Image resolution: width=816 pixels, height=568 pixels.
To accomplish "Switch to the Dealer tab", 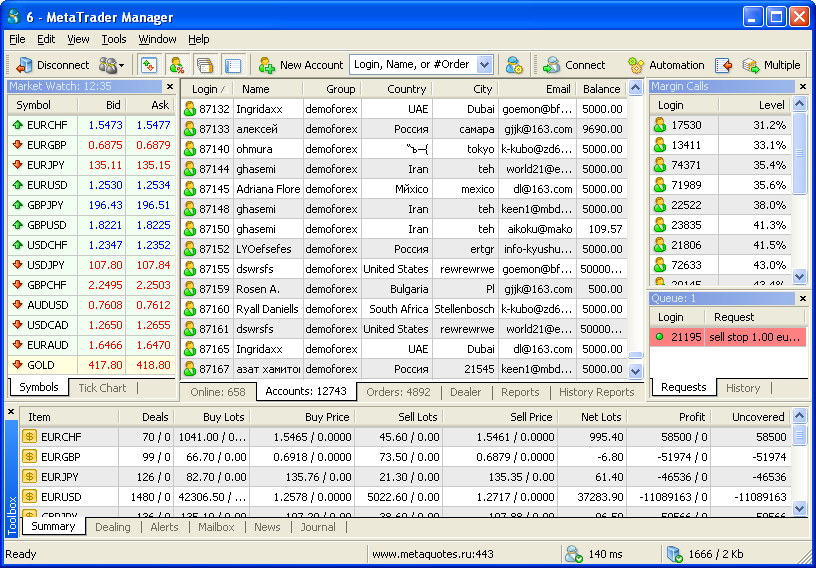I will (465, 392).
